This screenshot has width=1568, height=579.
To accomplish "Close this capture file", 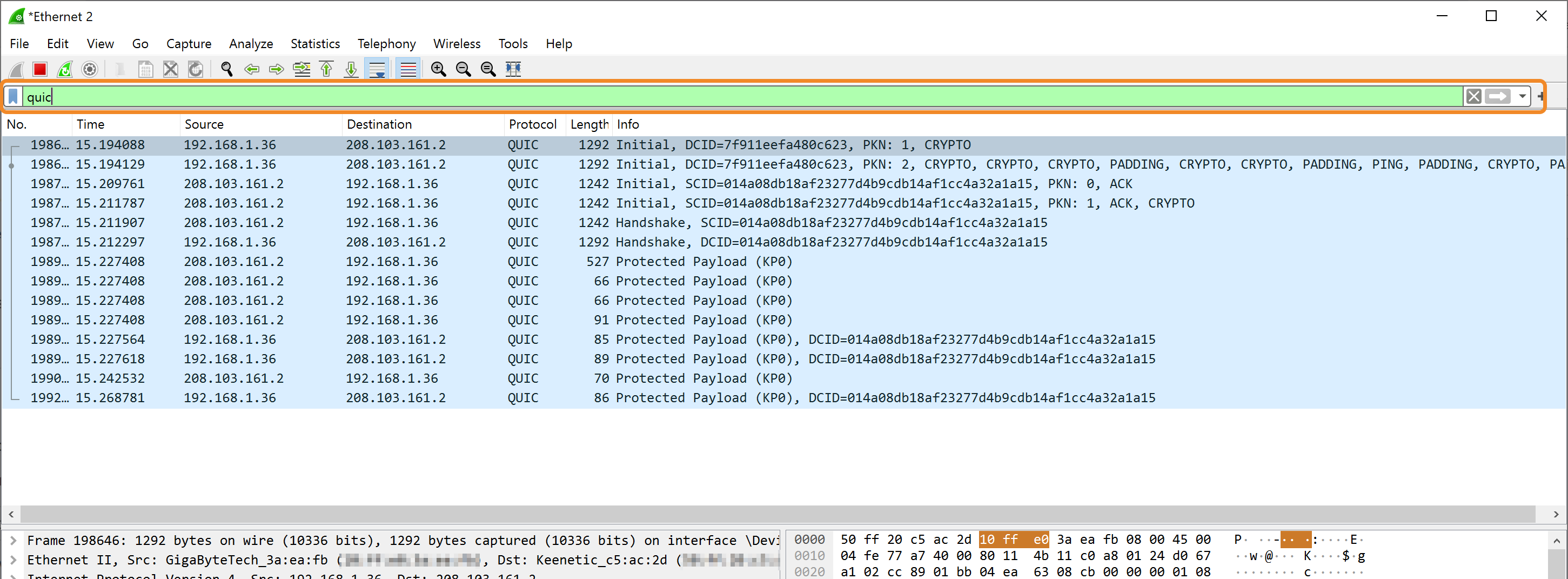I will [x=170, y=69].
